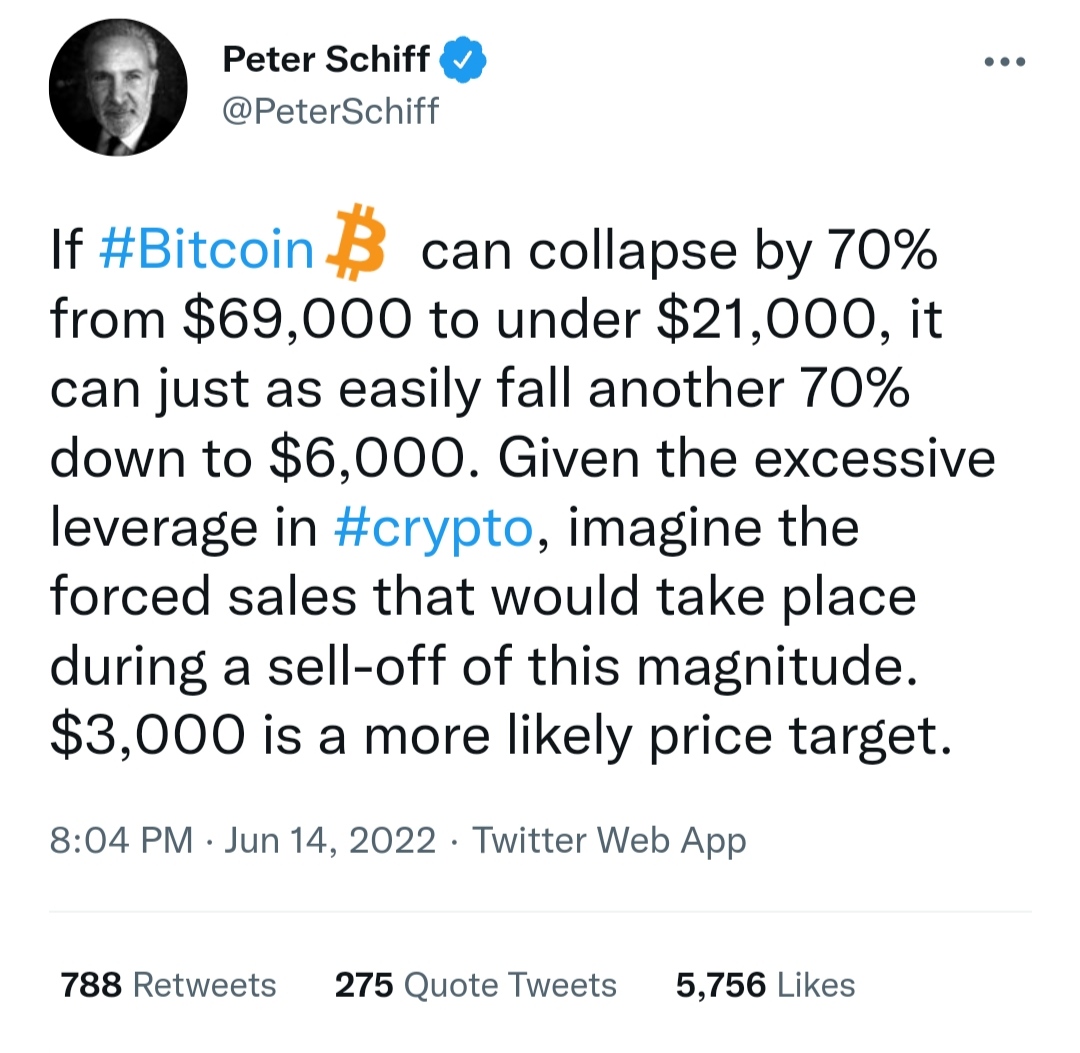1080x1053 pixels.
Task: Click the $3,000 price target text
Action: [137, 735]
